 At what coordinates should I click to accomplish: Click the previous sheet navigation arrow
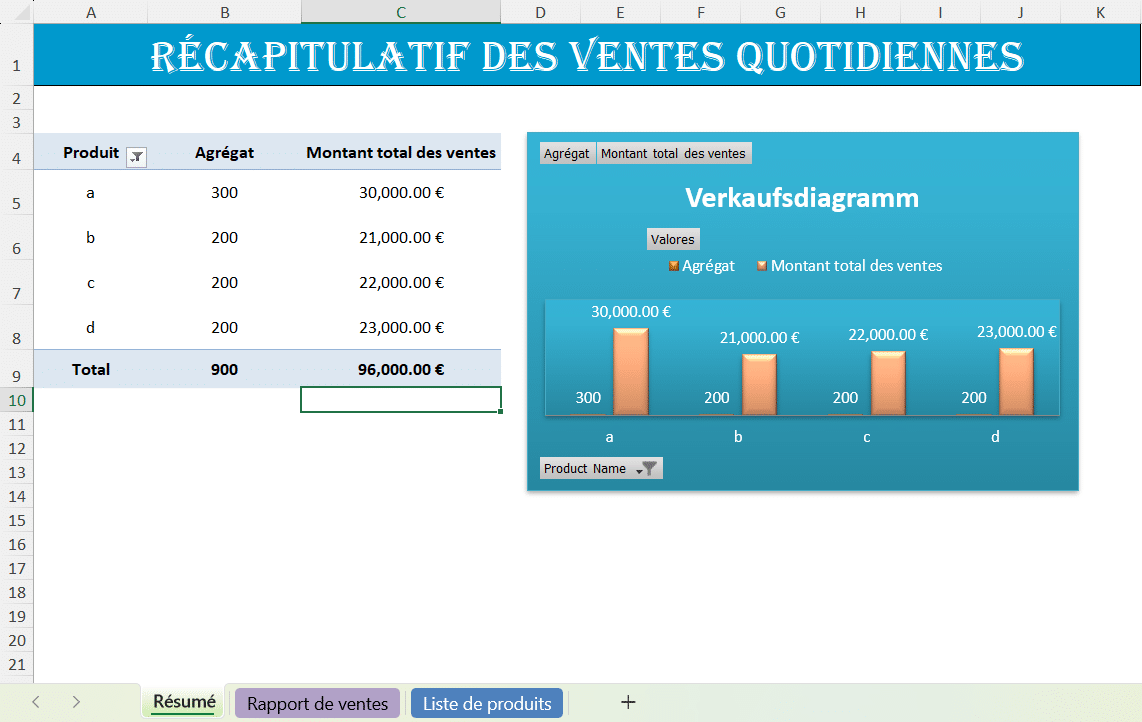36,702
